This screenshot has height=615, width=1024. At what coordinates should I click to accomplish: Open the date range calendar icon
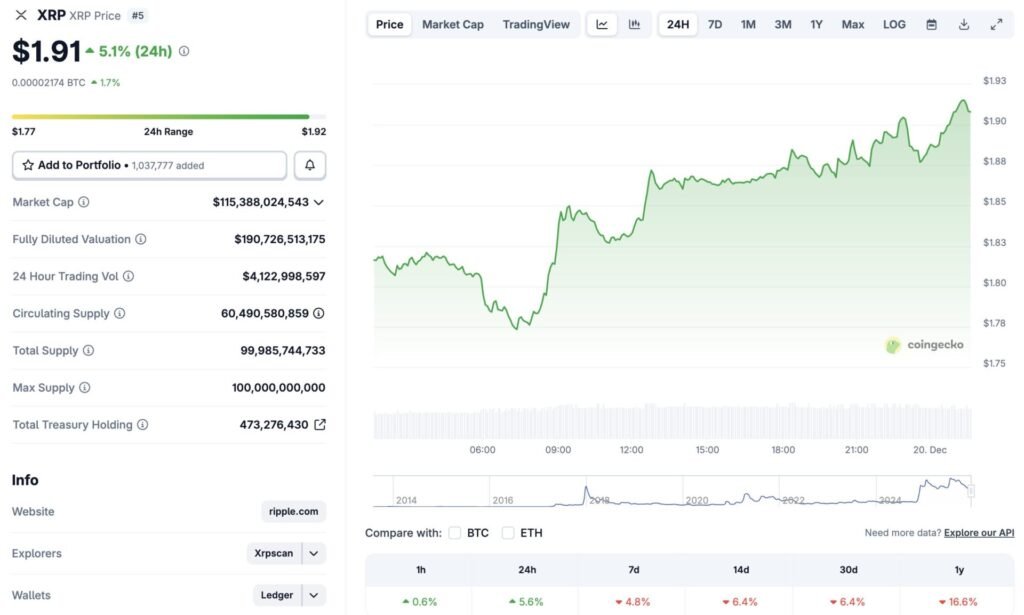tap(931, 23)
